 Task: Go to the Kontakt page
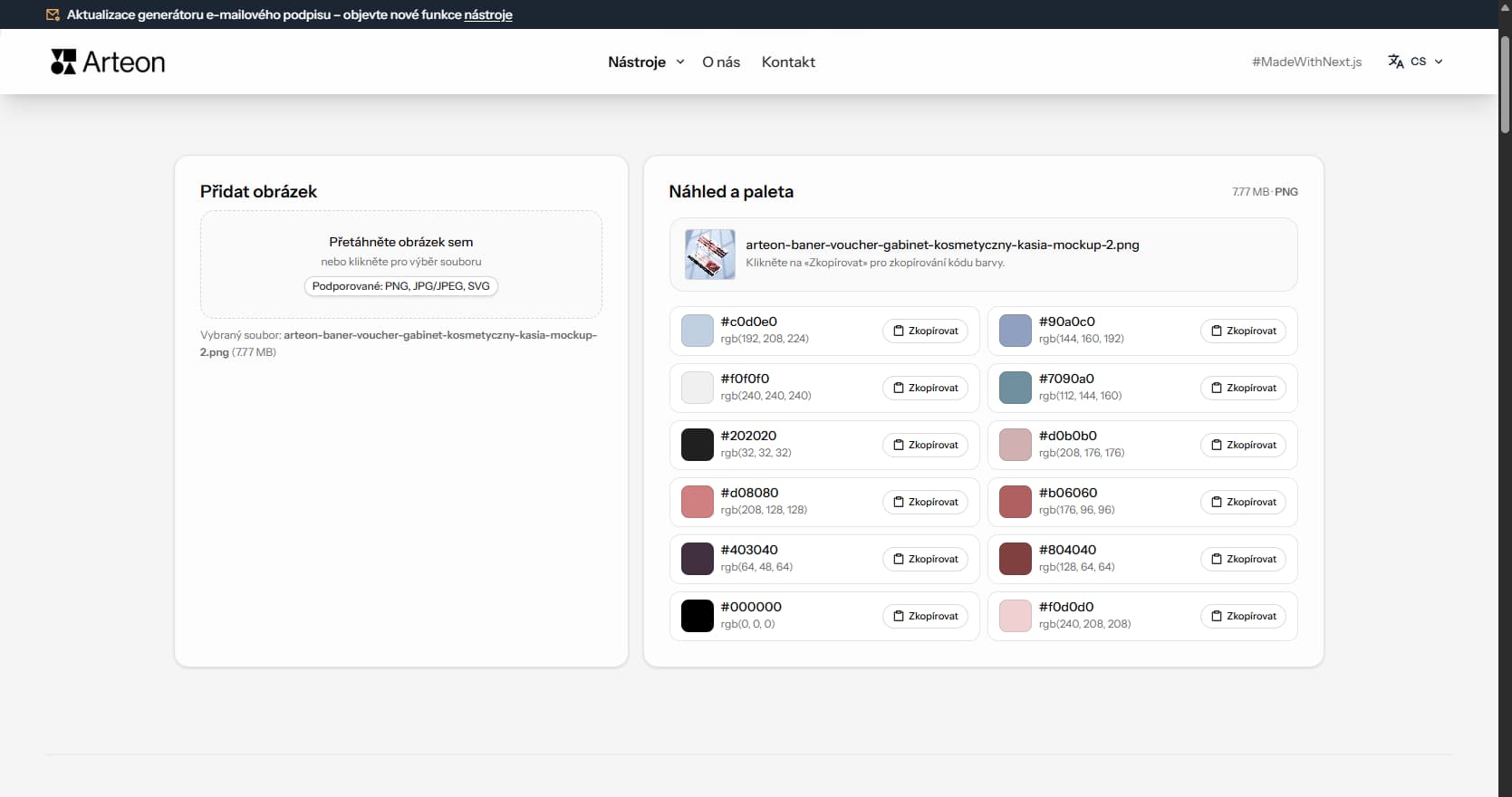[x=788, y=62]
